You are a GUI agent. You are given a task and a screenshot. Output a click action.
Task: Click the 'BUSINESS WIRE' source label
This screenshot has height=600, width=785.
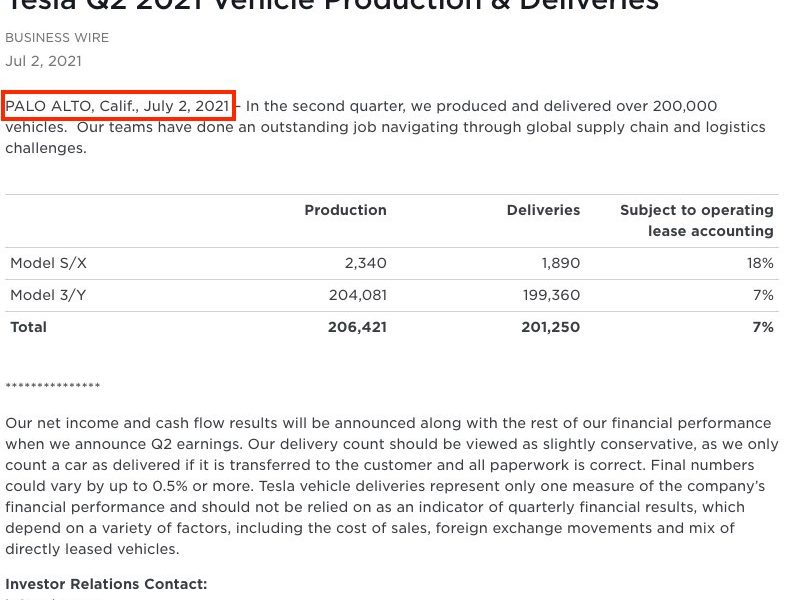coord(57,38)
